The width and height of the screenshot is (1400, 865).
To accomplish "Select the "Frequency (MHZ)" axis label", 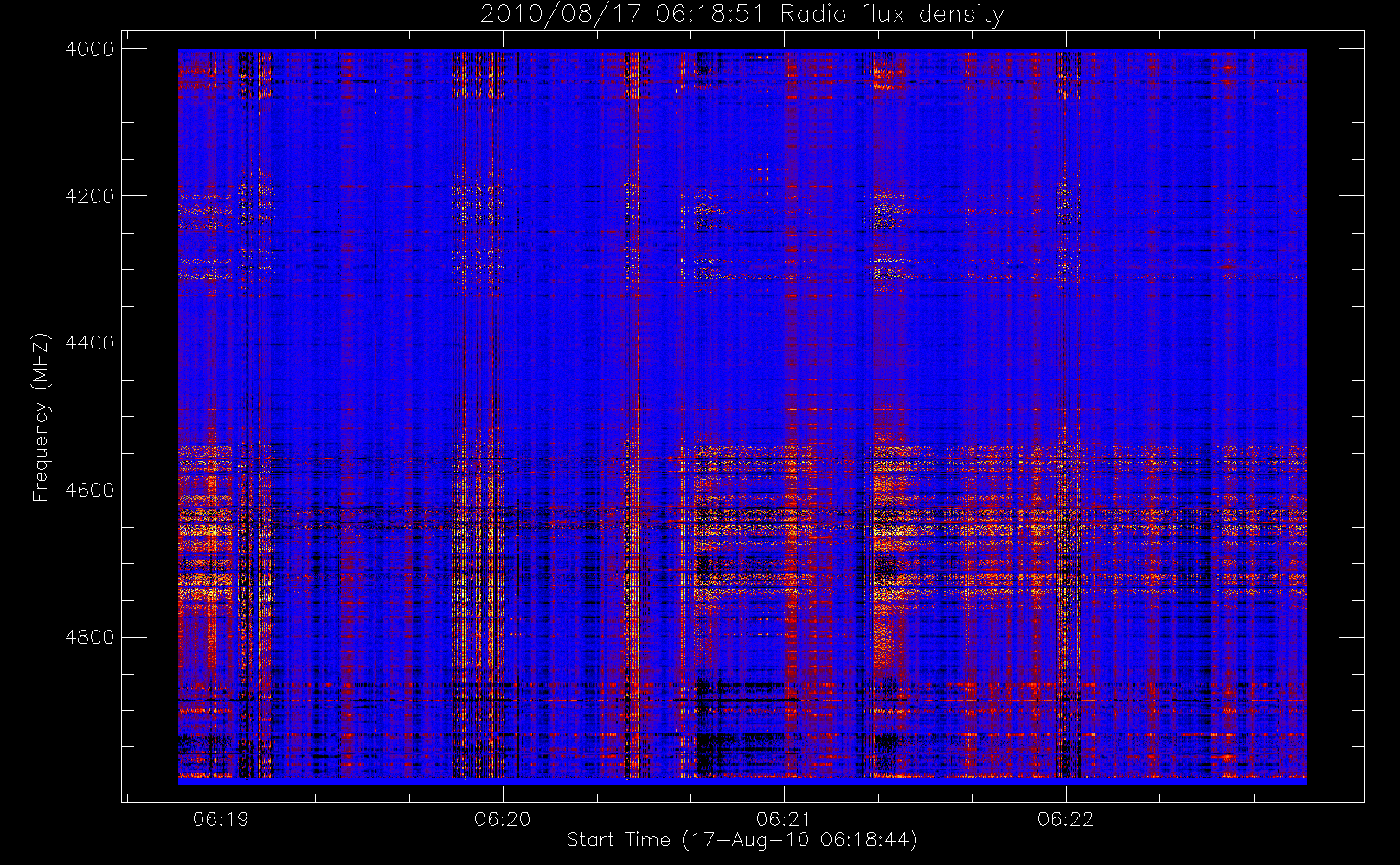I will 41,417.
